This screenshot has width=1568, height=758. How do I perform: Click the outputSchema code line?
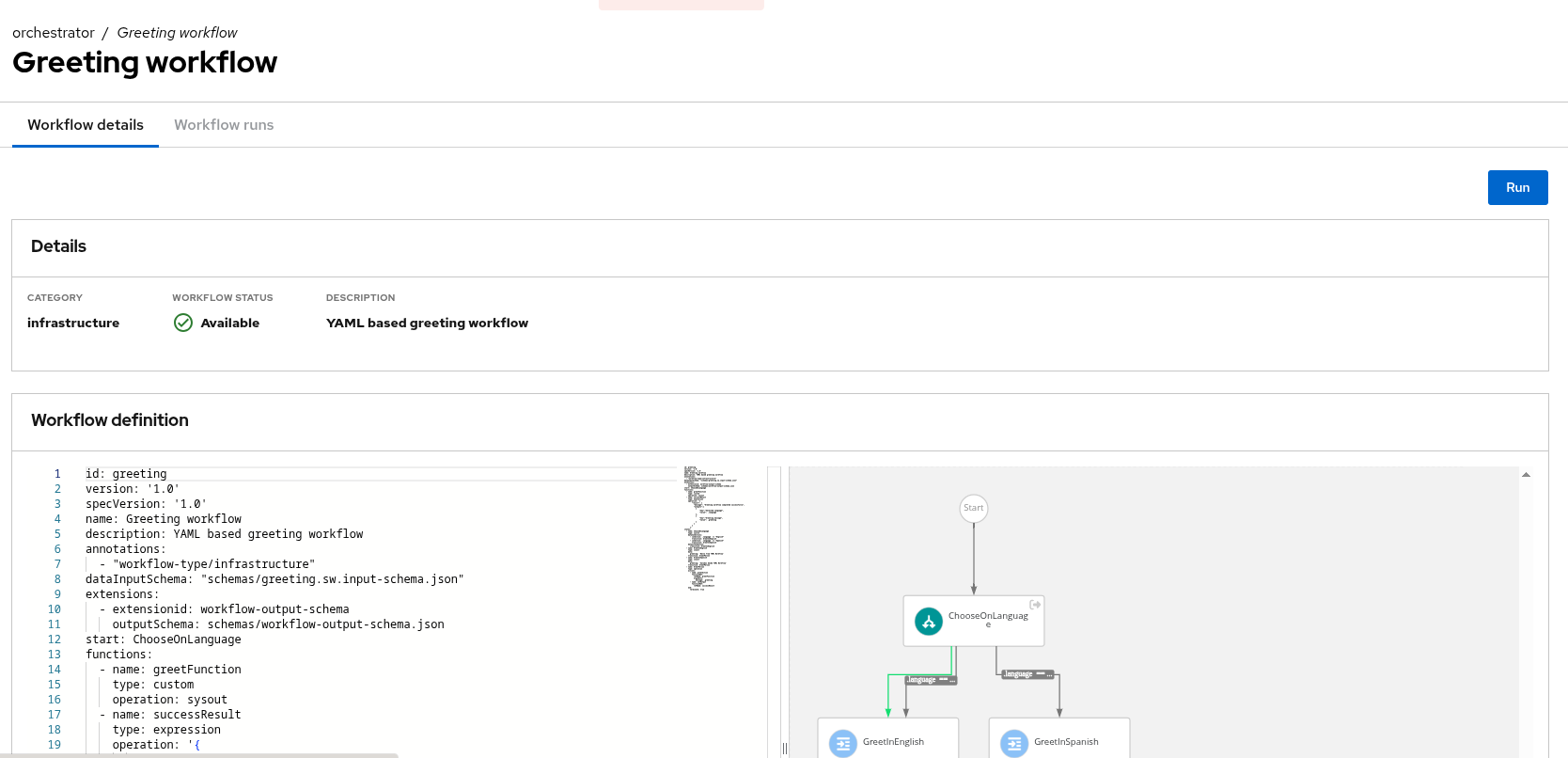click(278, 624)
